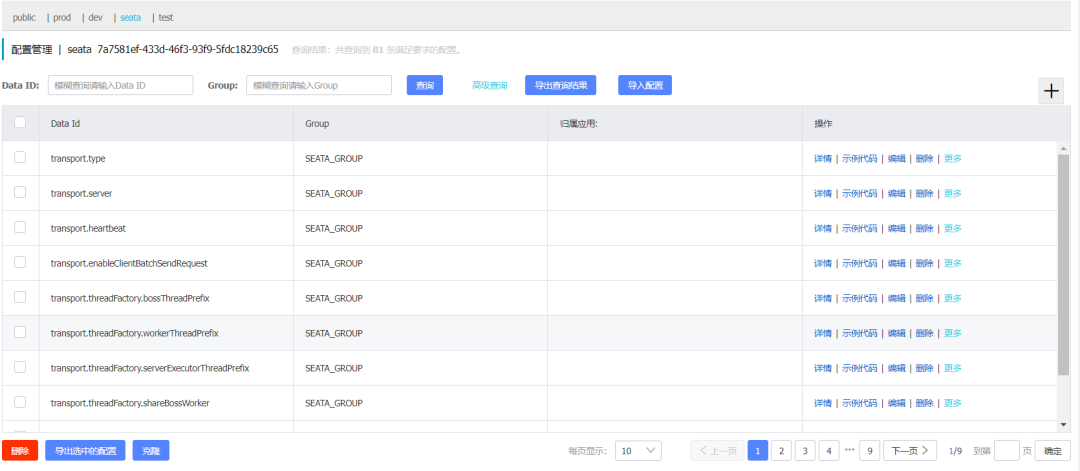Viewport: 1080px width, 471px height.
Task: Click the plus icon to add configuration
Action: pos(1051,91)
